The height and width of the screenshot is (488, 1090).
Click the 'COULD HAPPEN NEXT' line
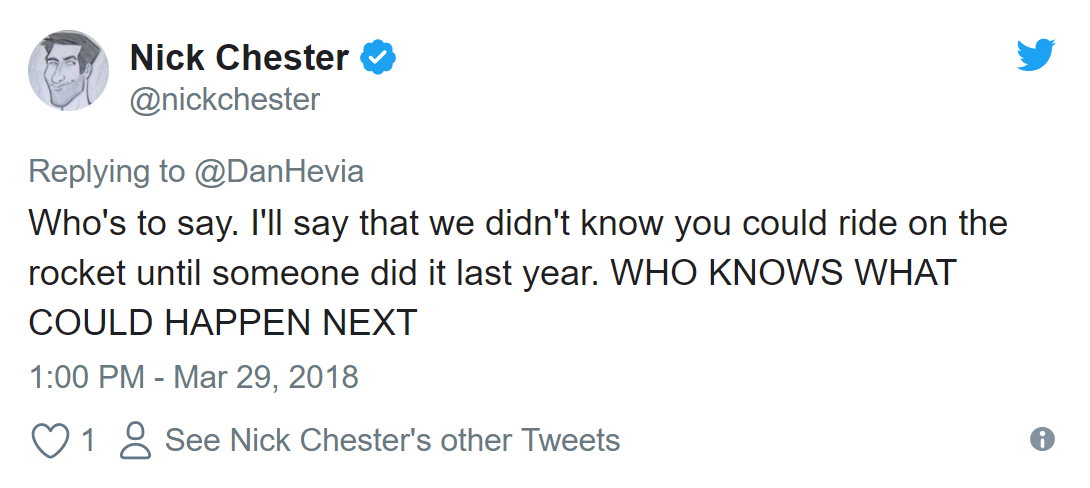[222, 323]
